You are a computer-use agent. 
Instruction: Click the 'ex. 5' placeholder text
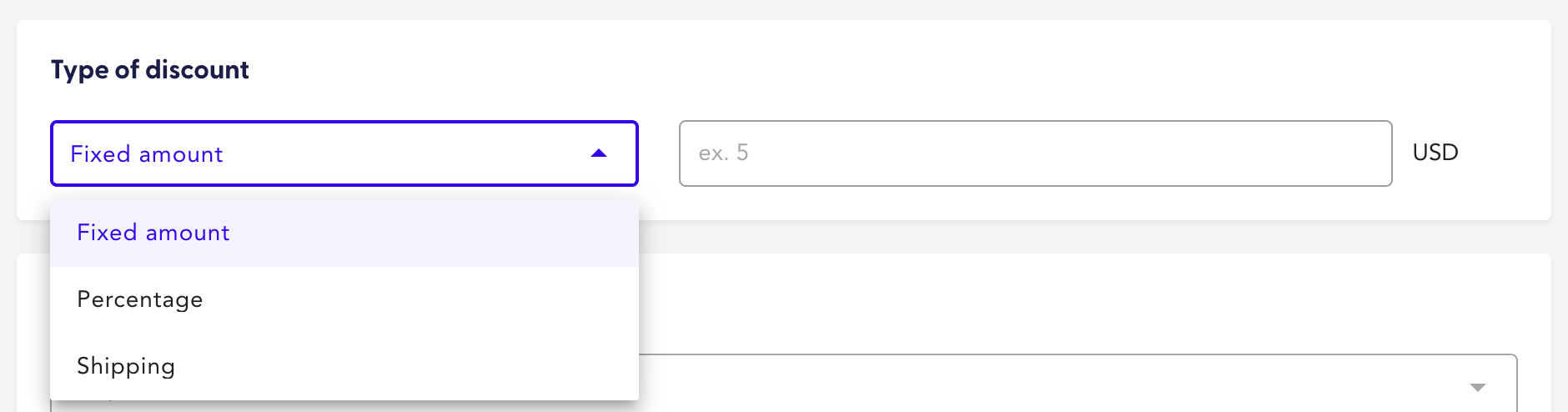723,153
